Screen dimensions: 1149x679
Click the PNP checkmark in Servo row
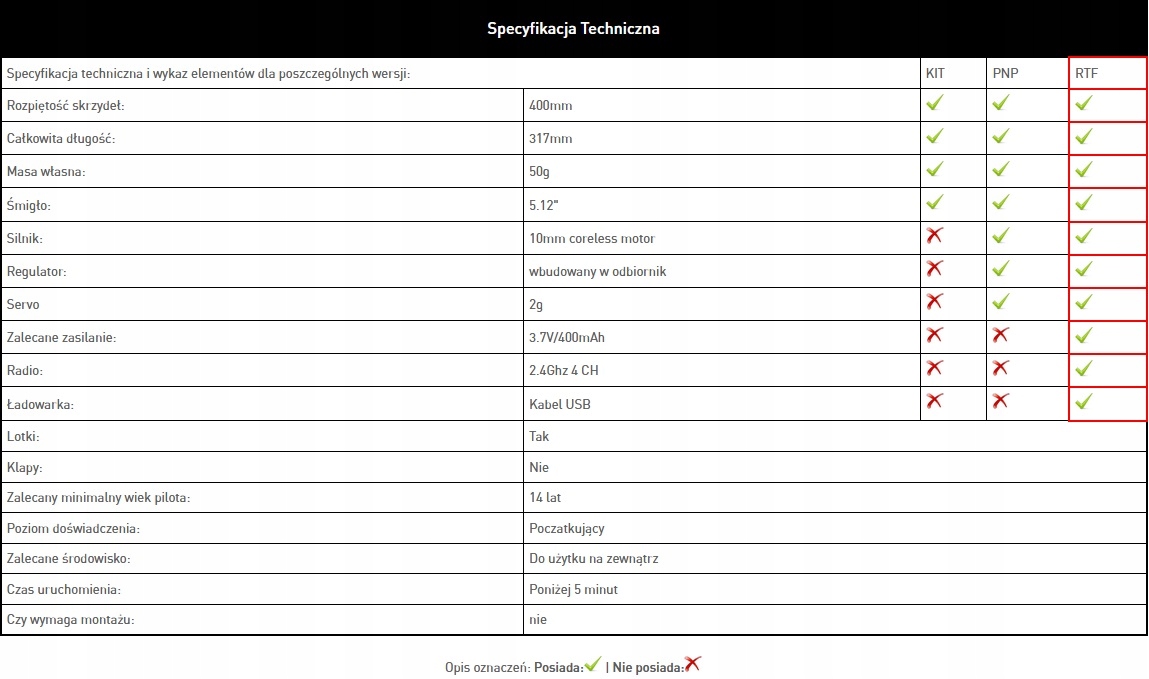tap(1001, 302)
